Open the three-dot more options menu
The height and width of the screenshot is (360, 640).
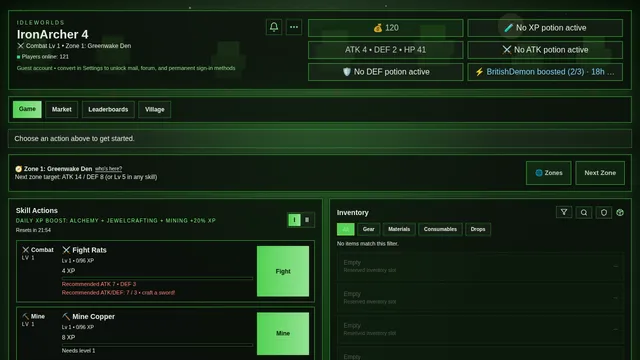pyautogui.click(x=294, y=27)
